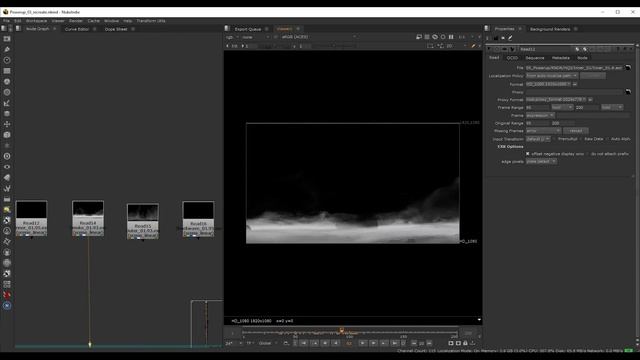This screenshot has width=640, height=360.
Task: Select the Read16 node thumbnail
Action: click(x=198, y=211)
